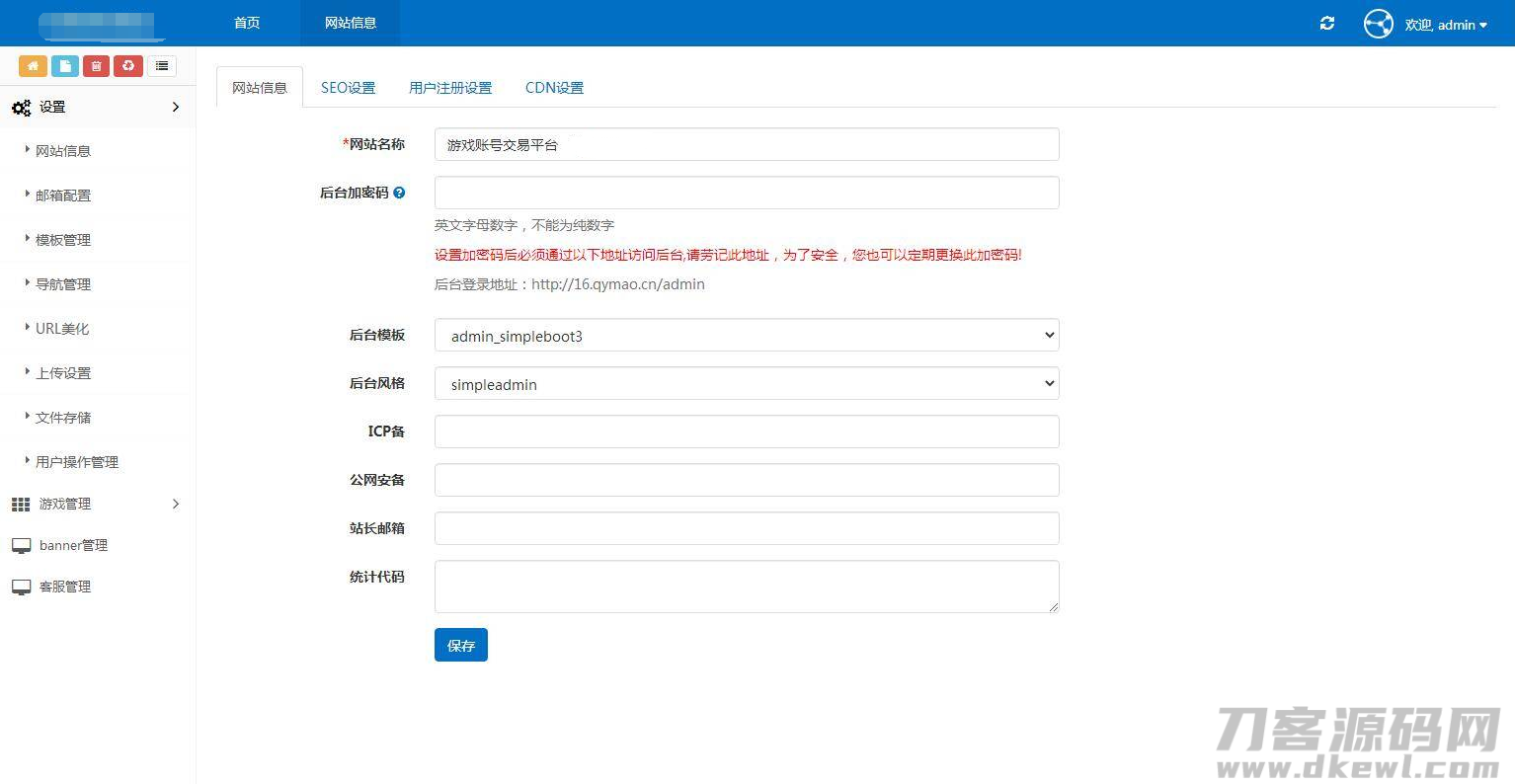This screenshot has width=1515, height=784.
Task: Open 邮箱配置 in the sidebar
Action: click(x=63, y=196)
